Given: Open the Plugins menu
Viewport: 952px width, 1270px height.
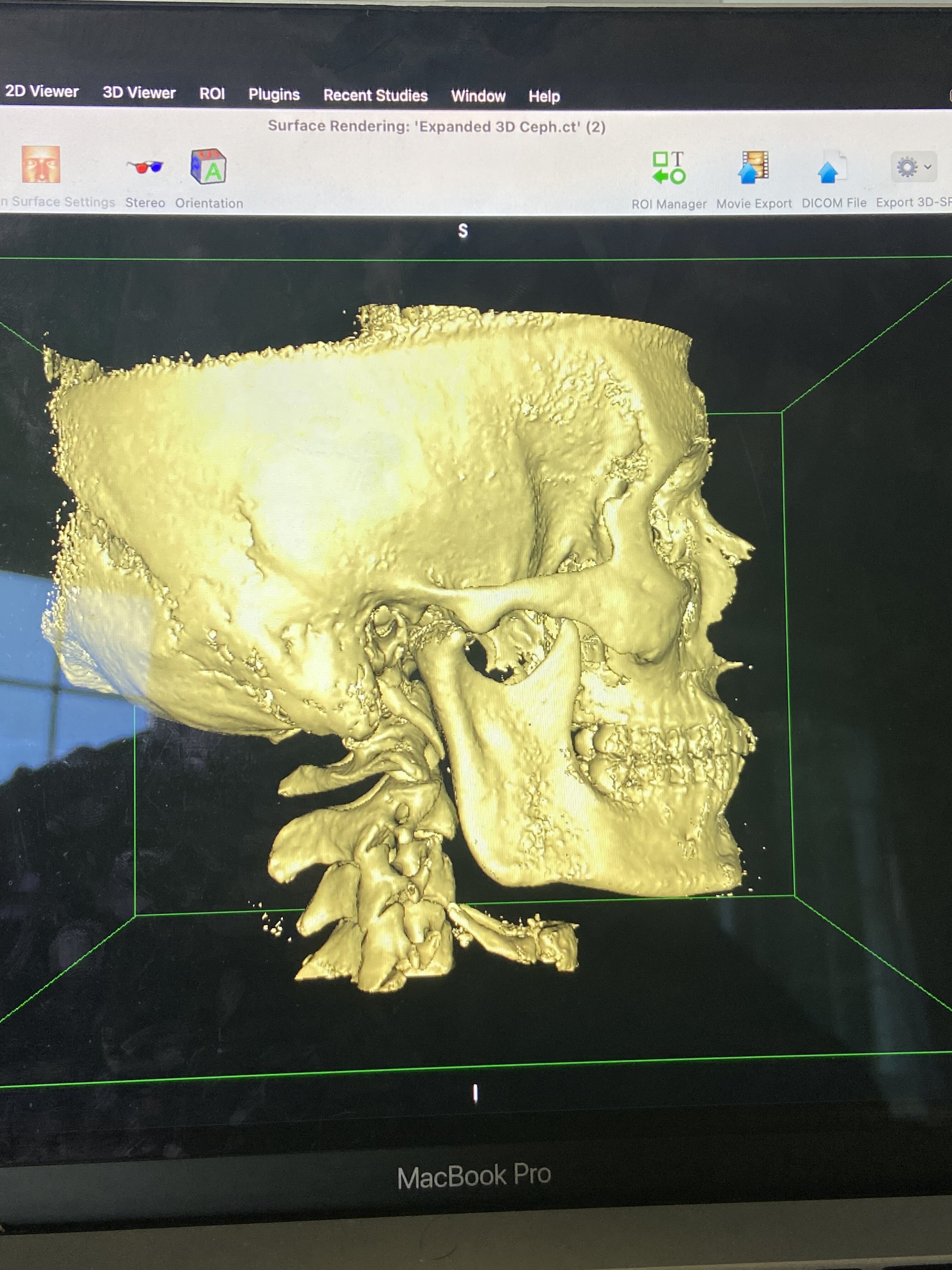Looking at the screenshot, I should pyautogui.click(x=274, y=95).
